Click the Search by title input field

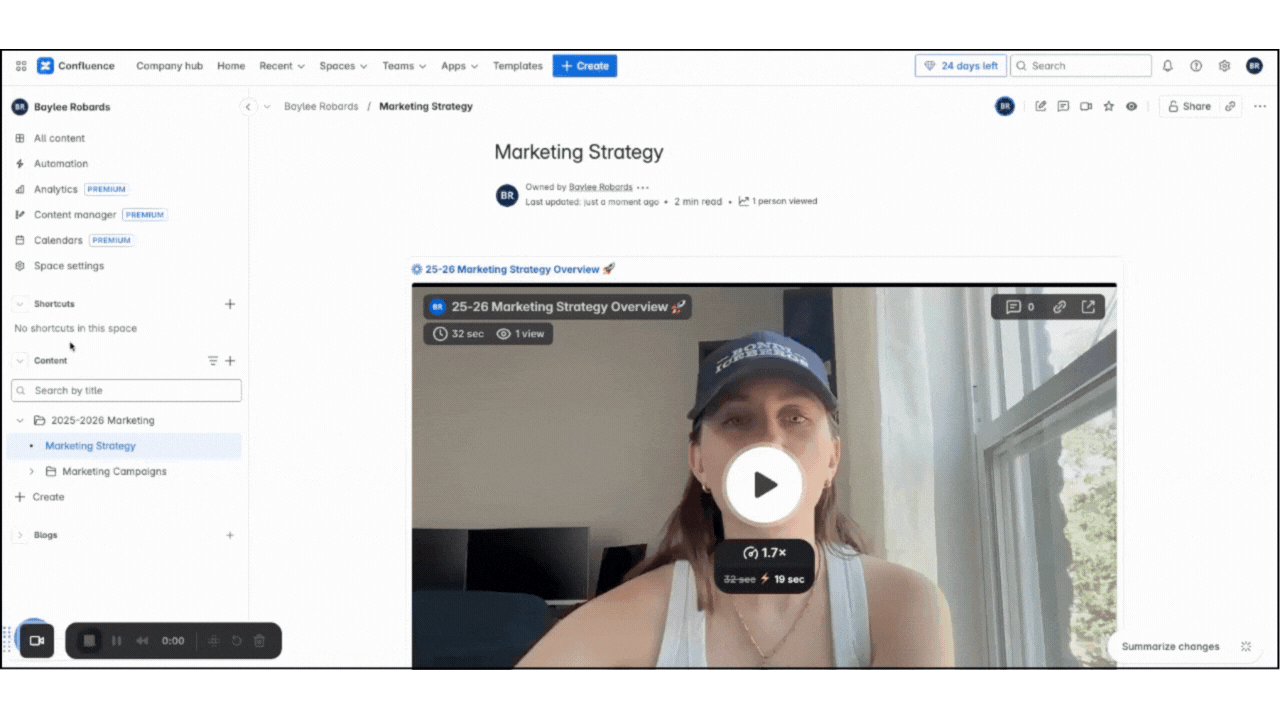tap(126, 390)
